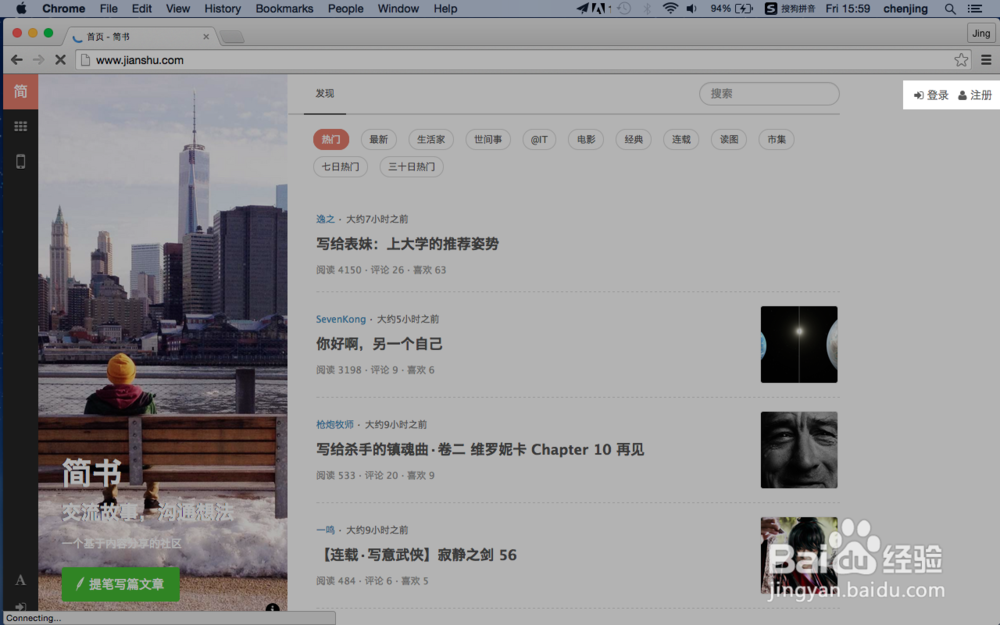The image size is (1000, 625).
Task: Open the grid menu icon in left sidebar
Action: pyautogui.click(x=20, y=126)
